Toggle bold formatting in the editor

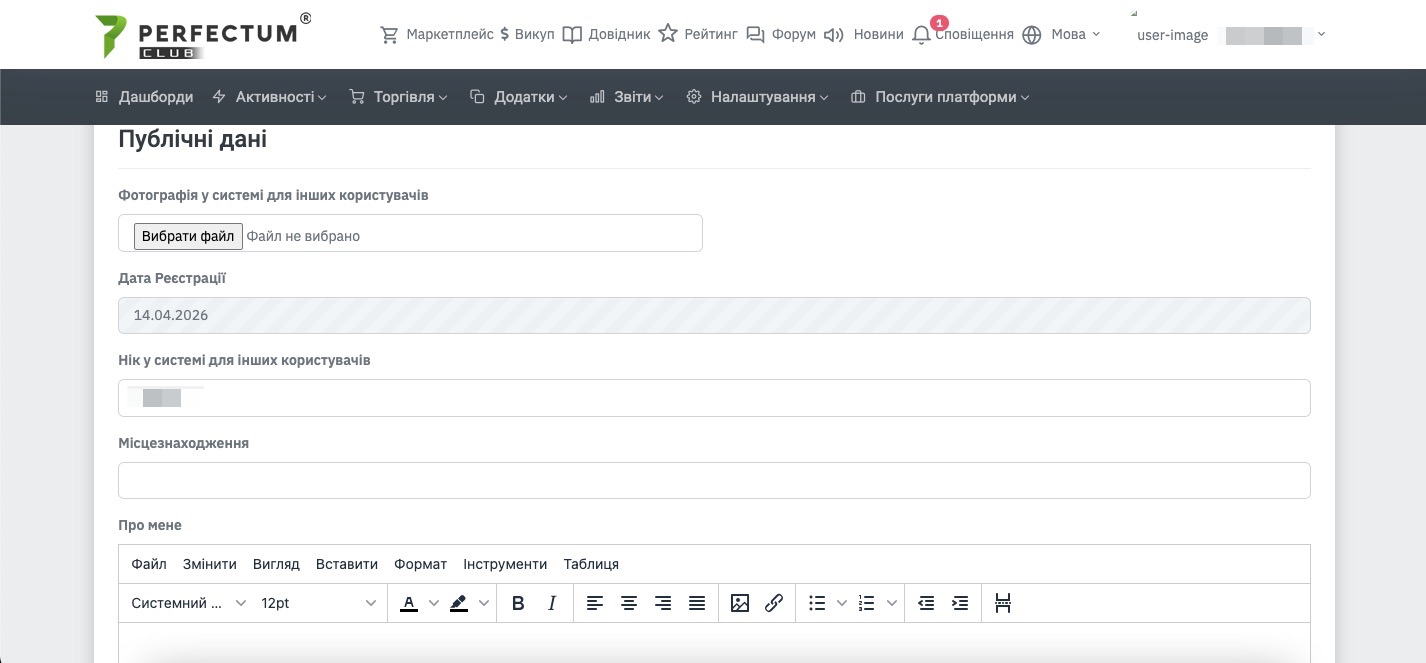click(x=518, y=603)
